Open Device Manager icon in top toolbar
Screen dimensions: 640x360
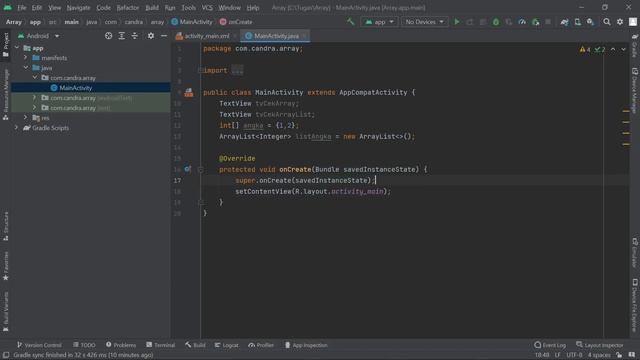tap(578, 22)
